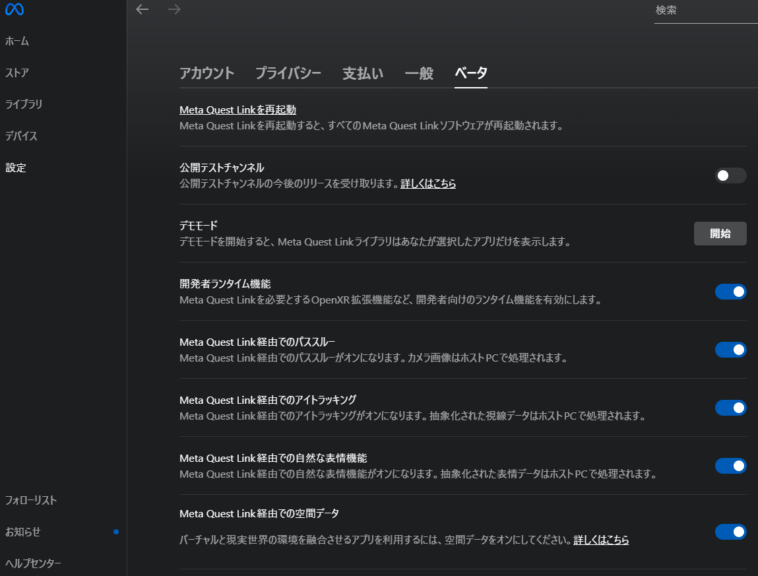758x576 pixels.
Task: Toggle 自然な表情機能 switch off
Action: pyautogui.click(x=730, y=466)
